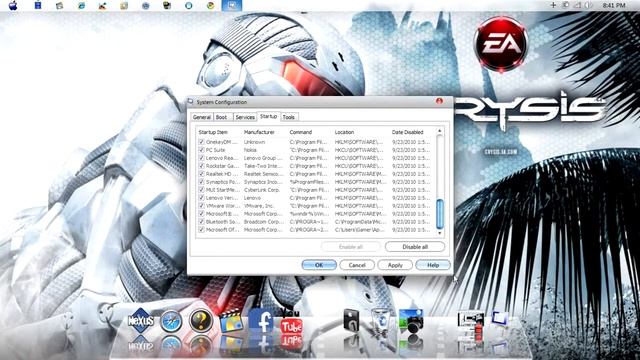Viewport: 640px width, 360px height.
Task: Confirm with the OK button
Action: tap(319, 265)
